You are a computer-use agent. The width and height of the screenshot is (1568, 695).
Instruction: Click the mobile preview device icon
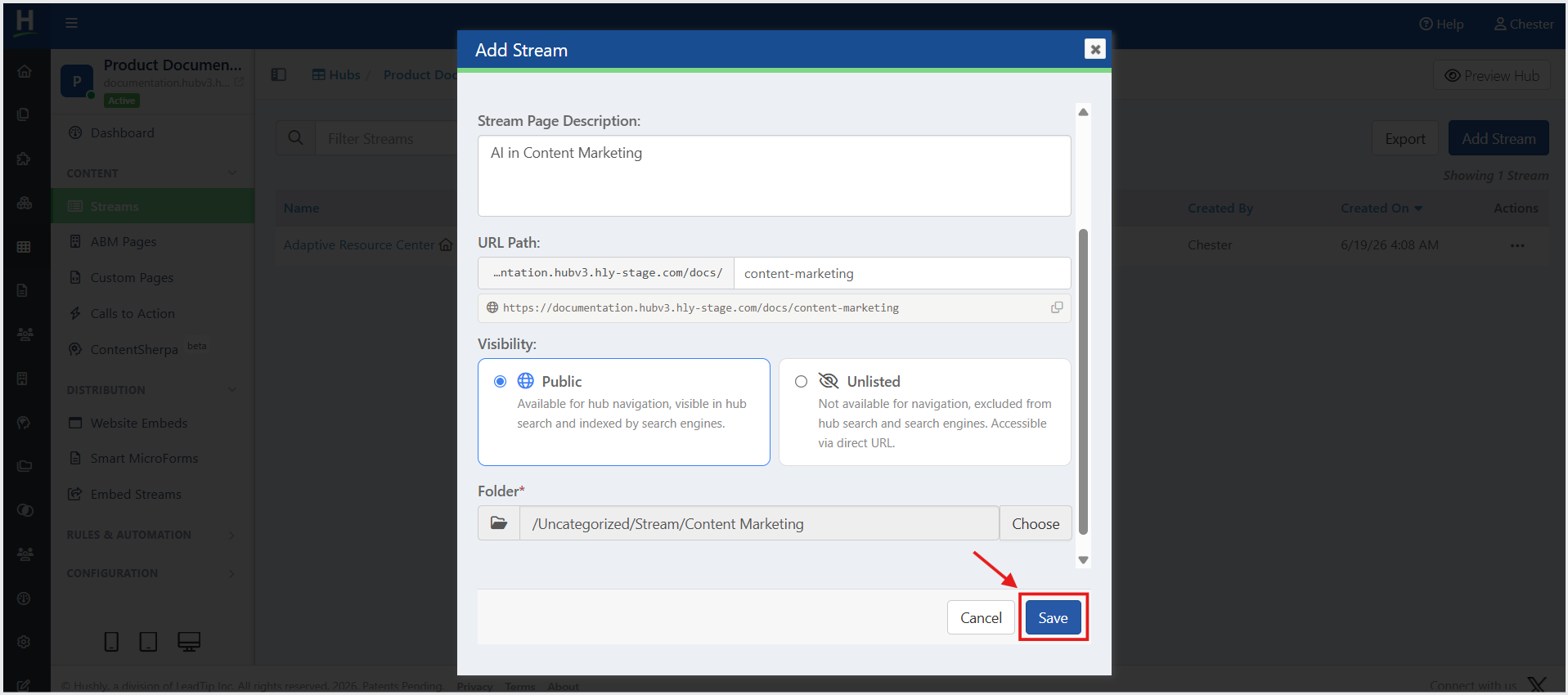click(112, 642)
